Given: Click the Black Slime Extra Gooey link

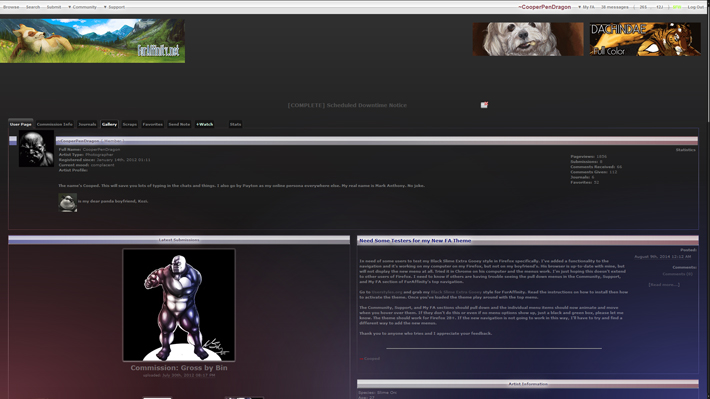Looking at the screenshot, I should [x=456, y=292].
